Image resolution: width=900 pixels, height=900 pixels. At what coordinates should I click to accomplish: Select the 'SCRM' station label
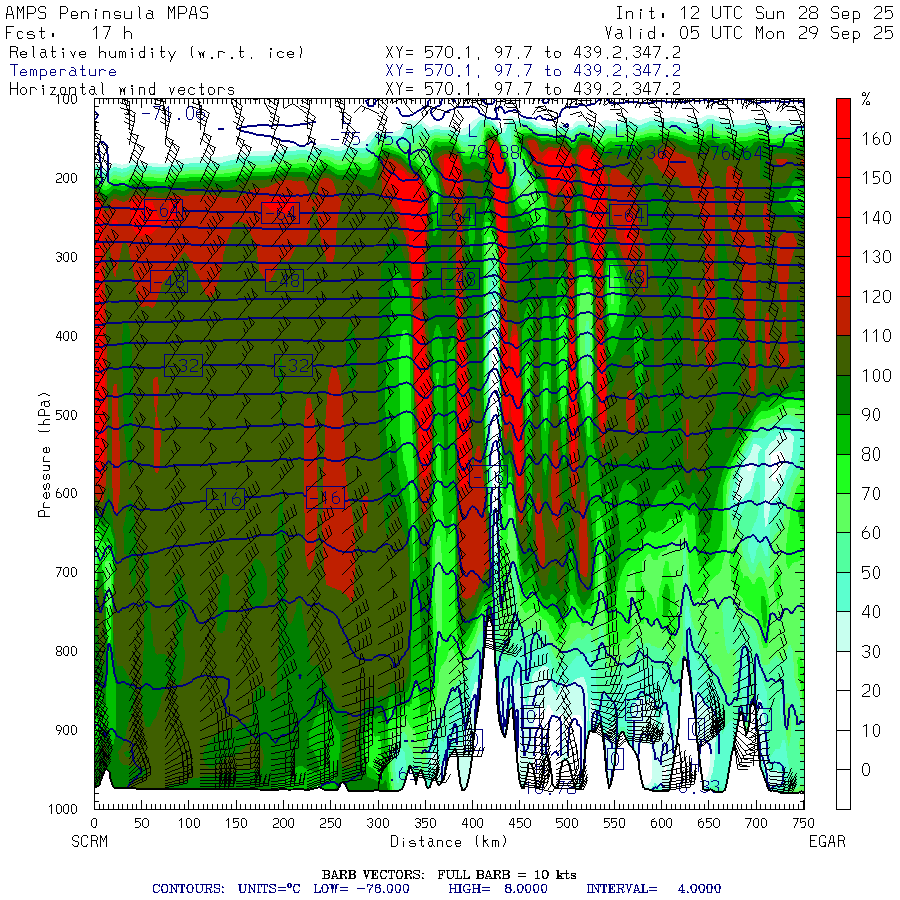pos(90,841)
